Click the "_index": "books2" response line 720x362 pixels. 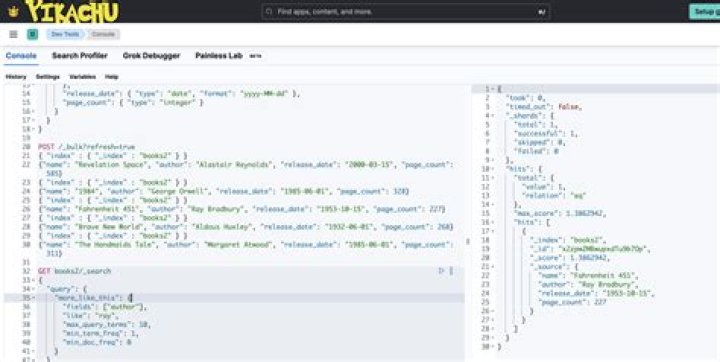[x=568, y=240]
